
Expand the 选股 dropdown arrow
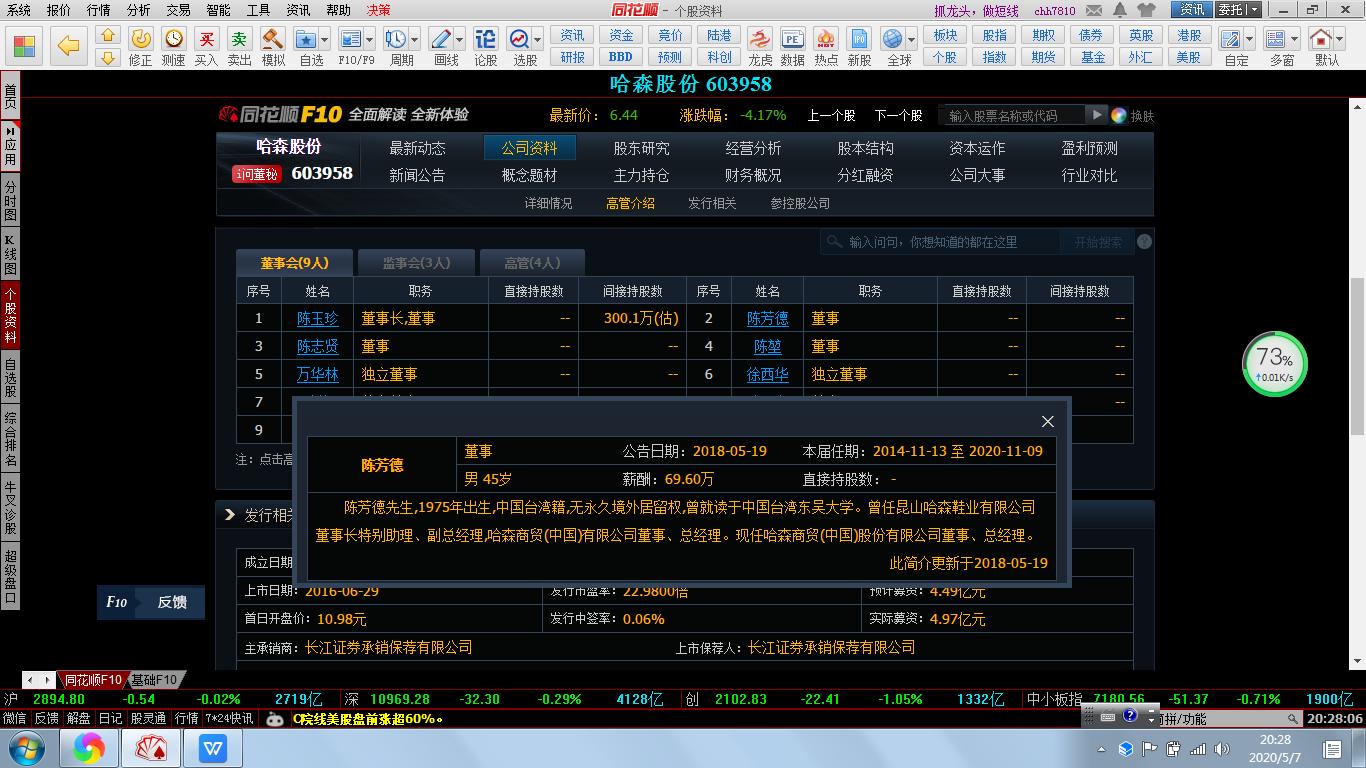point(538,40)
